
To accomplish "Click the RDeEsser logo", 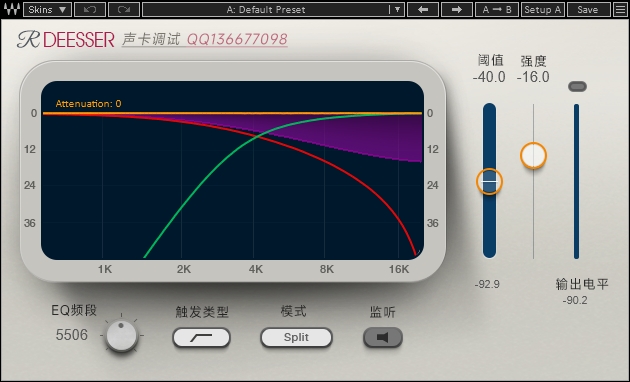I will point(65,40).
